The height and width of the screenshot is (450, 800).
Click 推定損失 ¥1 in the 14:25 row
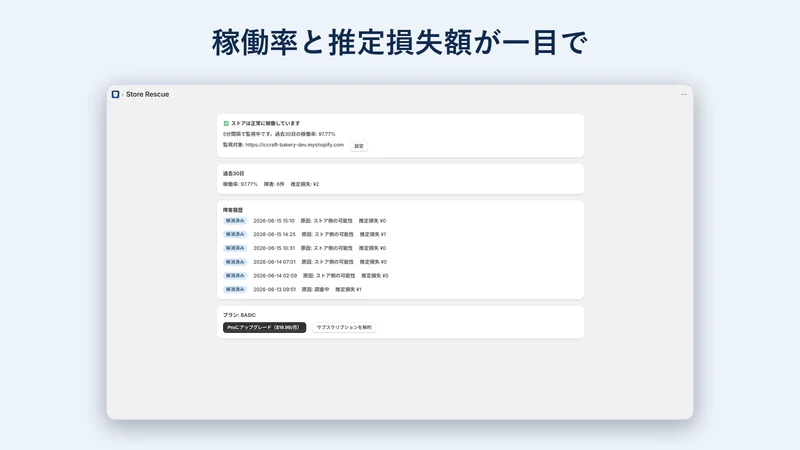373,235
